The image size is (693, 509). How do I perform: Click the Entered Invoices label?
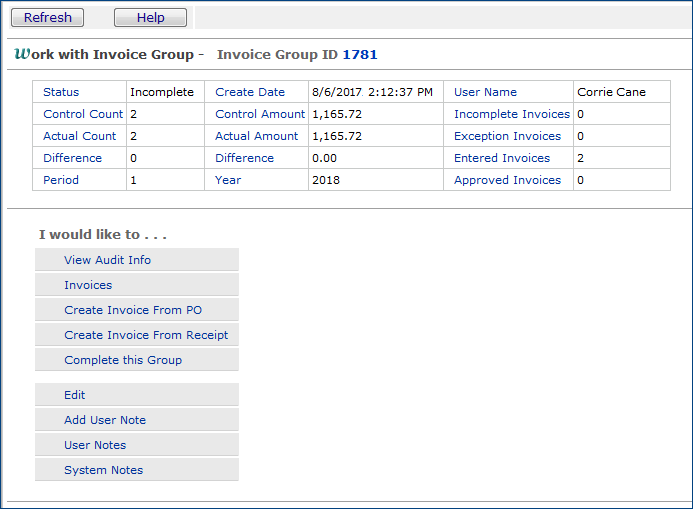(502, 158)
